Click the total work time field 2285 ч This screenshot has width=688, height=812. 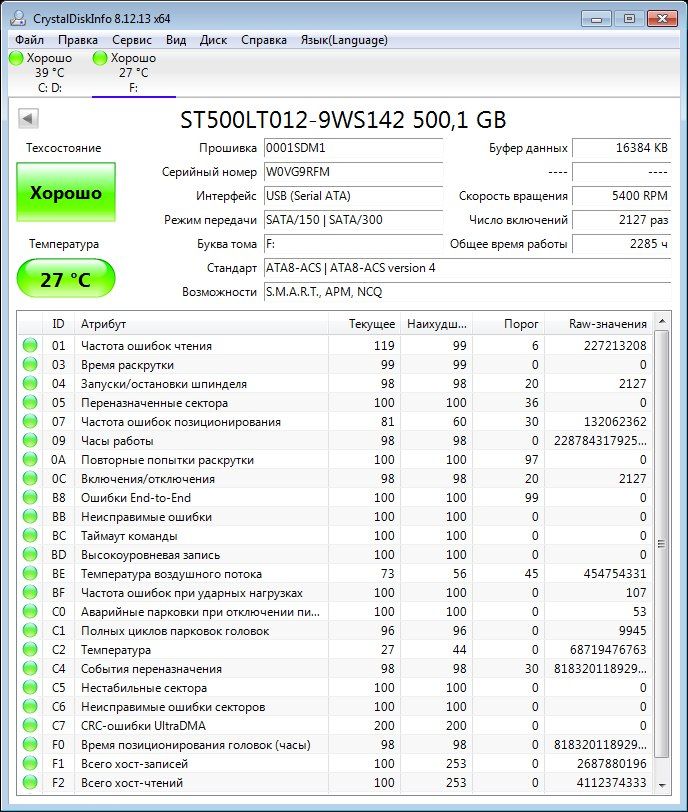click(621, 244)
